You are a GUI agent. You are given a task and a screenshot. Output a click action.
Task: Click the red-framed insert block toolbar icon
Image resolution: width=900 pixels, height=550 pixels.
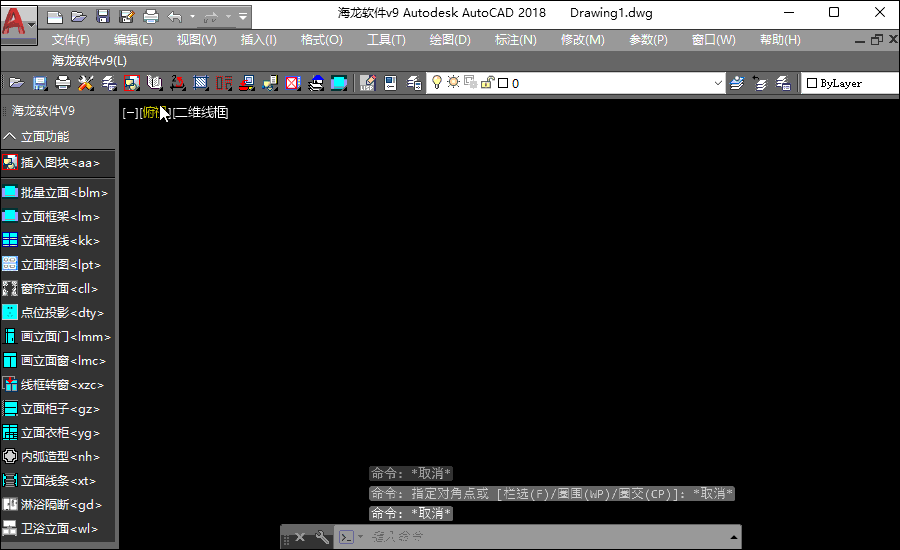[131, 83]
